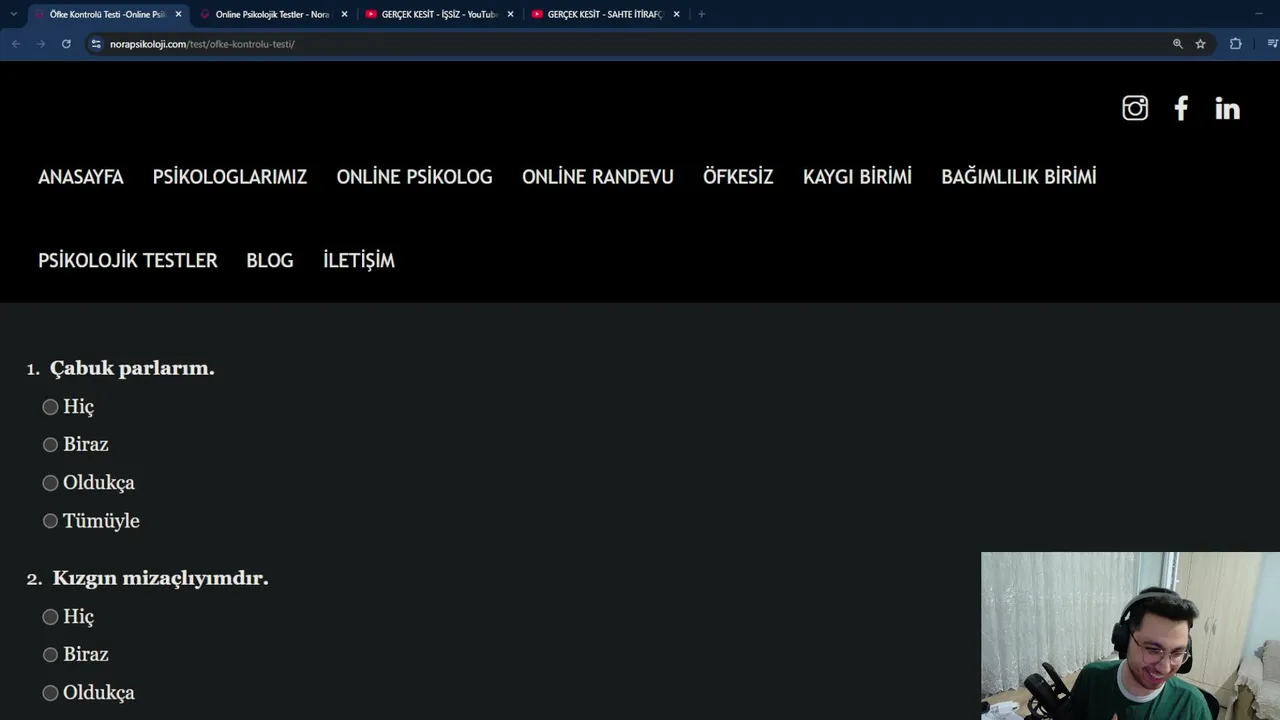Open the ONLİNE PSİKOLOG menu item
This screenshot has width=1280, height=720.
pyautogui.click(x=415, y=177)
